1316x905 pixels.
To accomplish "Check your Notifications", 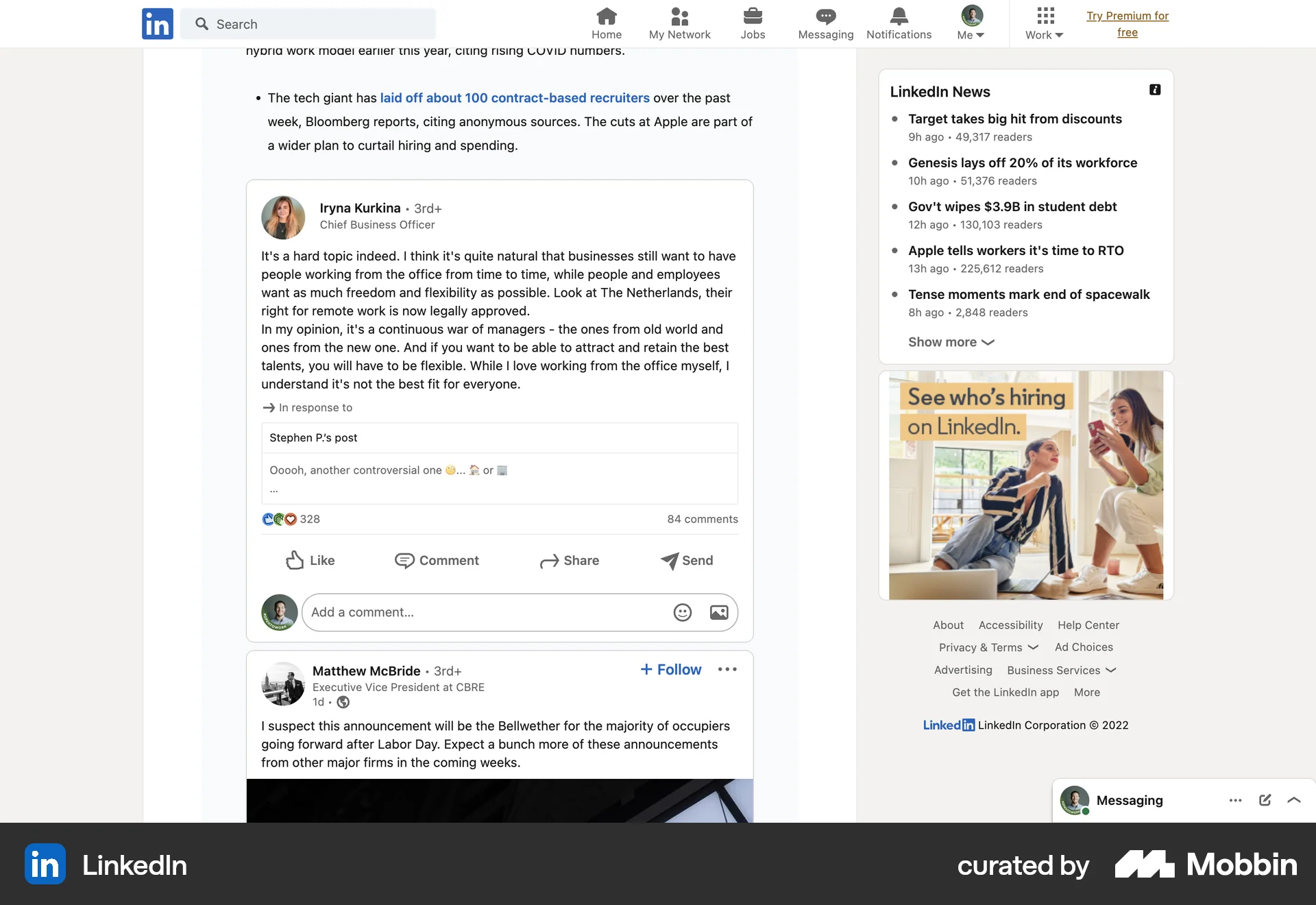I will (898, 23).
